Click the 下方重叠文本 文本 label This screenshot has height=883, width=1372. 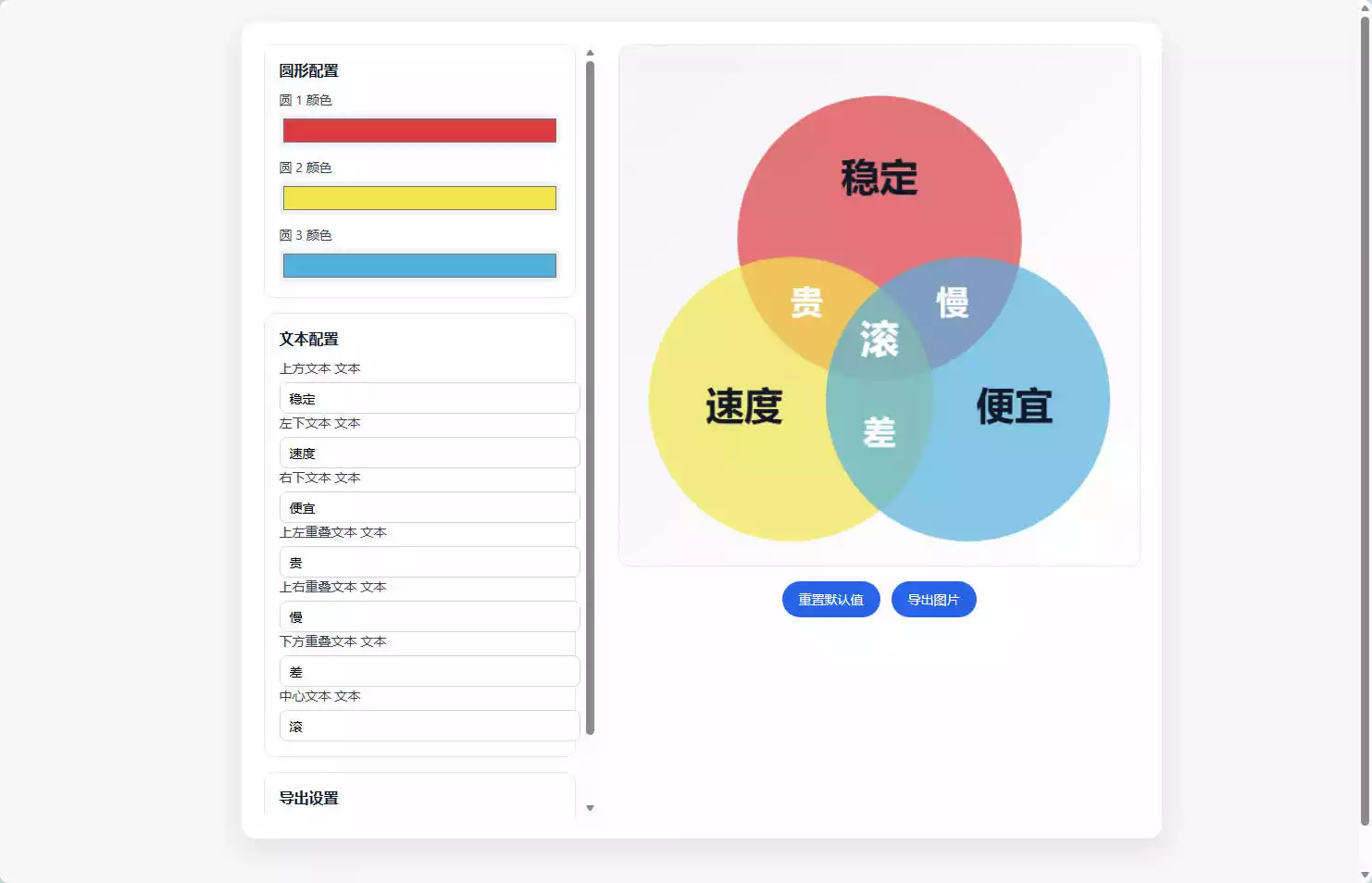click(x=333, y=641)
